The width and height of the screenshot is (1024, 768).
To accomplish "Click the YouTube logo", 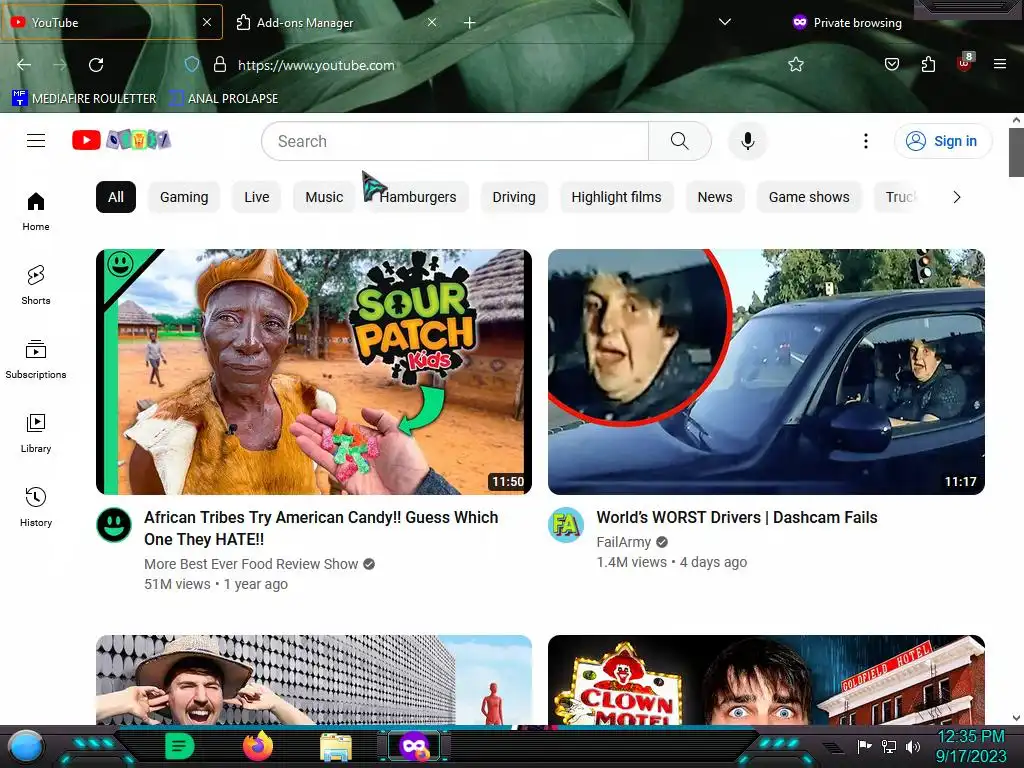I will point(121,140).
